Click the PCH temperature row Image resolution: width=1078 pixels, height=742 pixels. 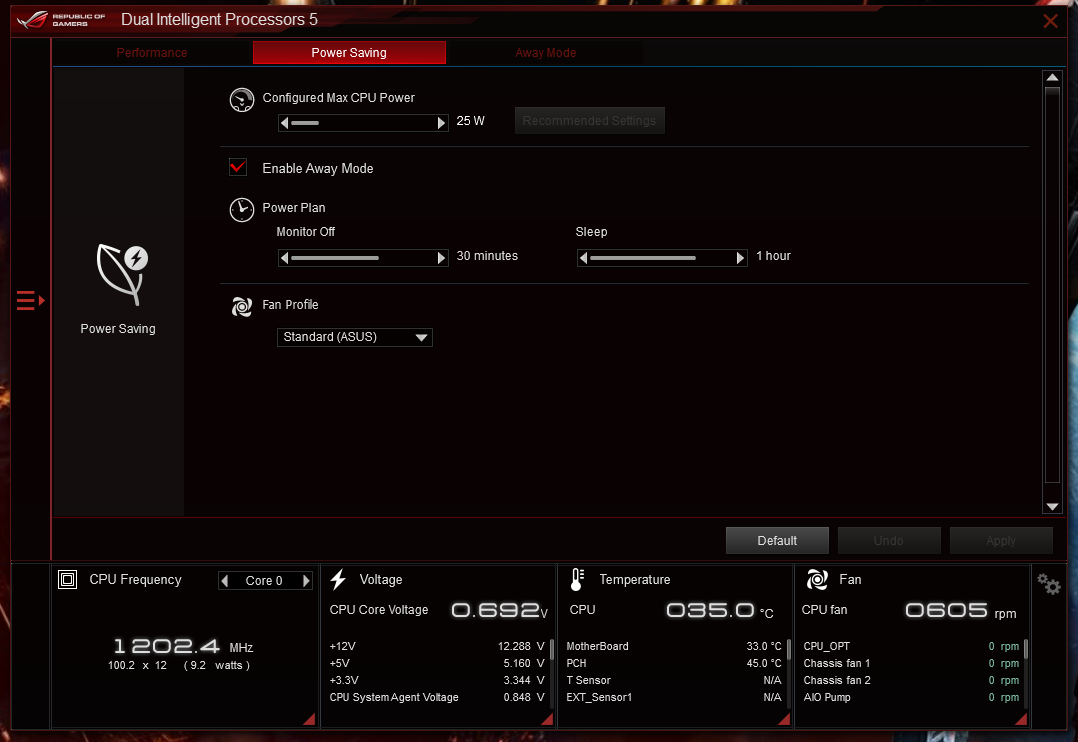click(x=674, y=664)
